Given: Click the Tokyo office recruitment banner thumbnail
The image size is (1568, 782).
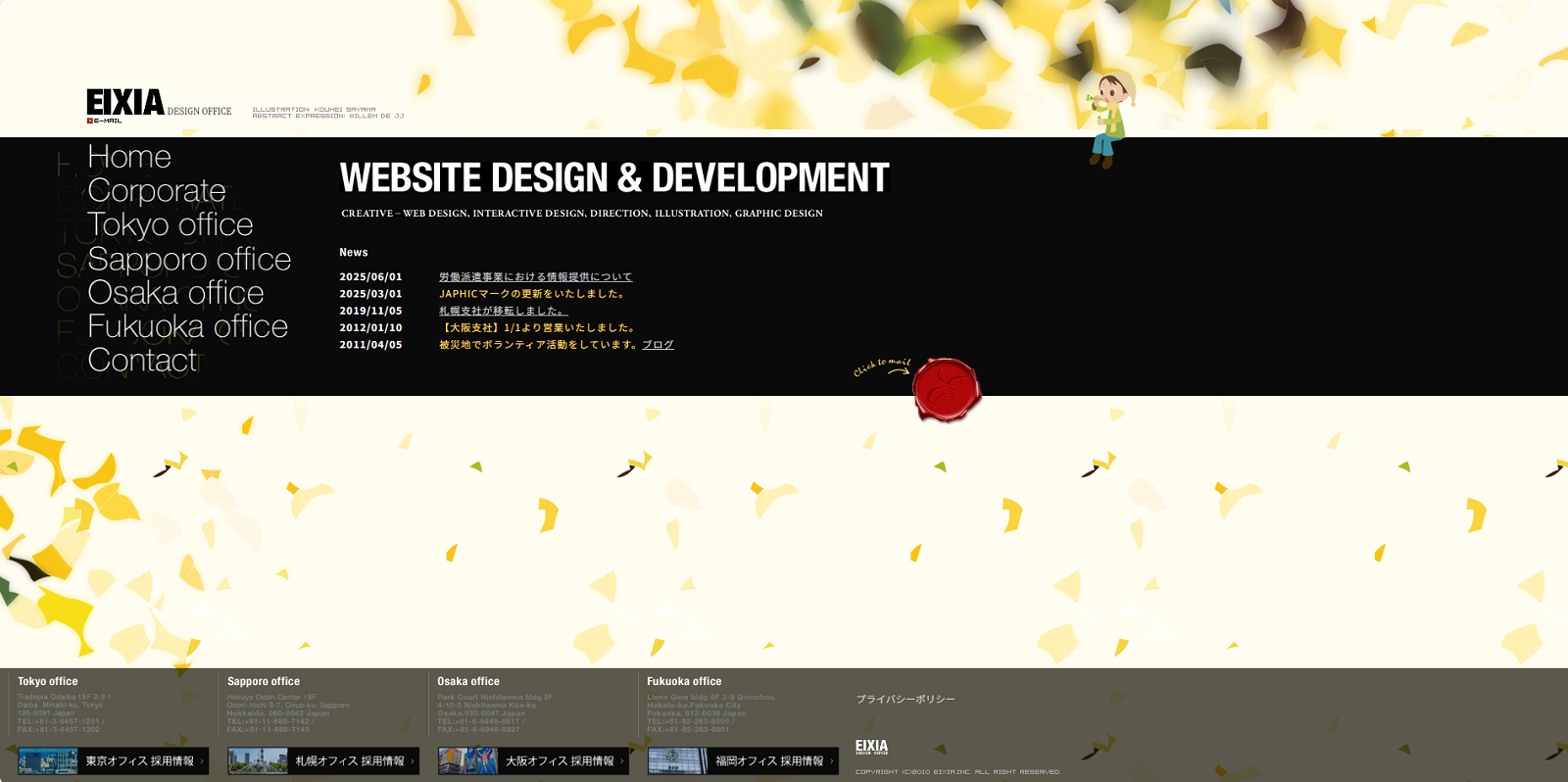Looking at the screenshot, I should point(48,760).
